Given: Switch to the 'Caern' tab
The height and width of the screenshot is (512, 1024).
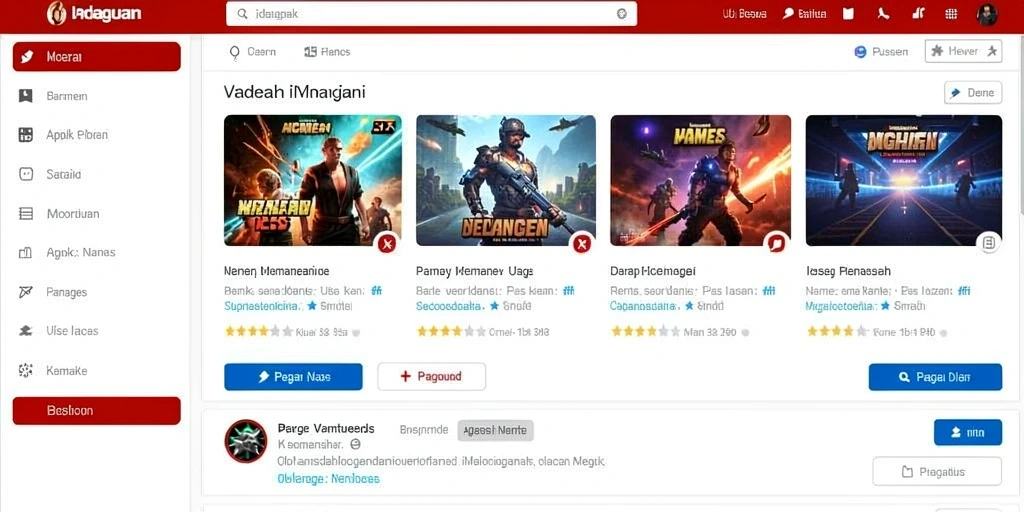Looking at the screenshot, I should point(252,52).
